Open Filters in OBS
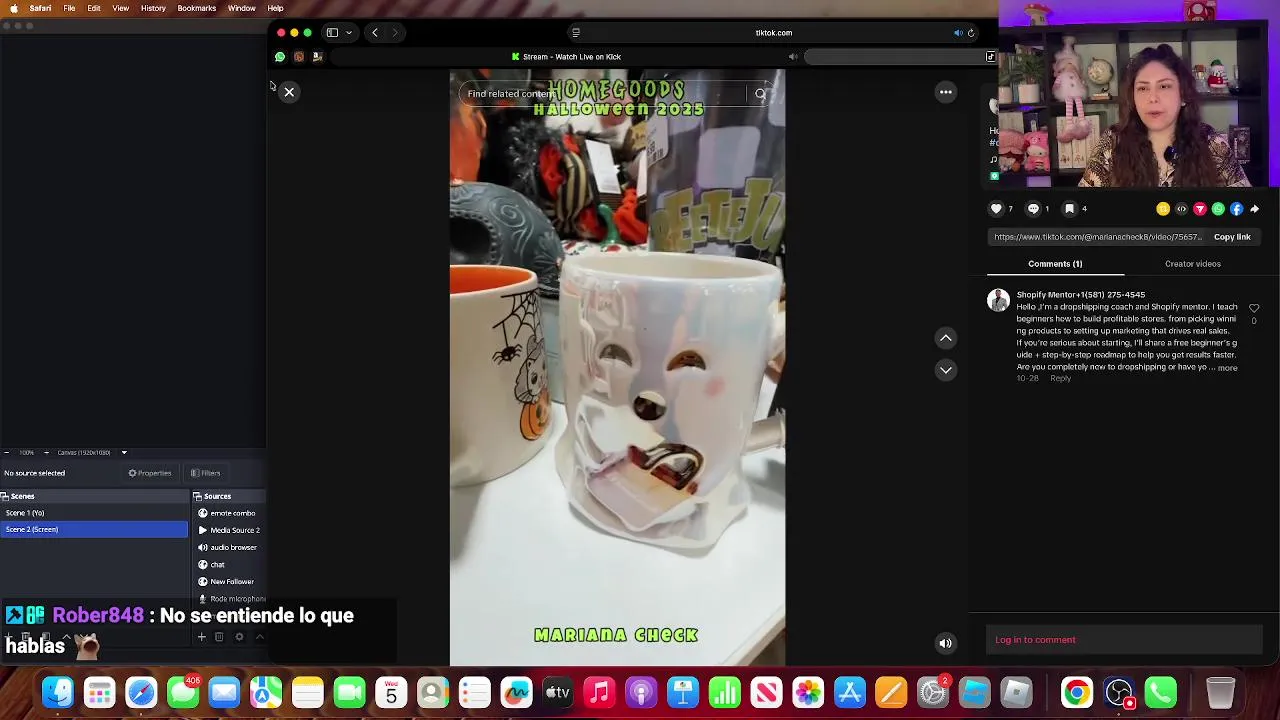Screen dimensions: 1280x720 pos(205,473)
